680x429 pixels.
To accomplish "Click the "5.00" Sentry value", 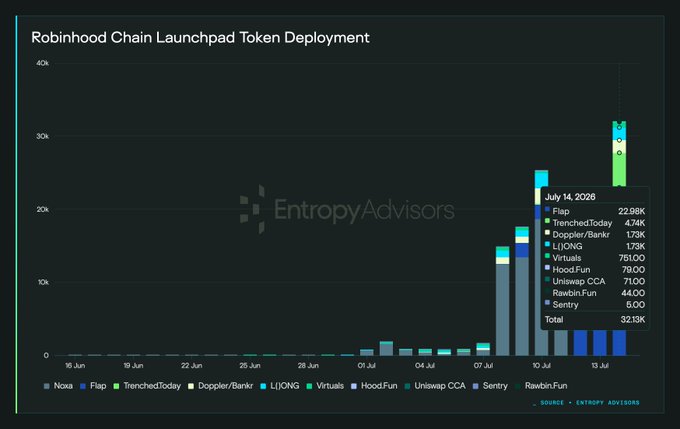I will (635, 305).
